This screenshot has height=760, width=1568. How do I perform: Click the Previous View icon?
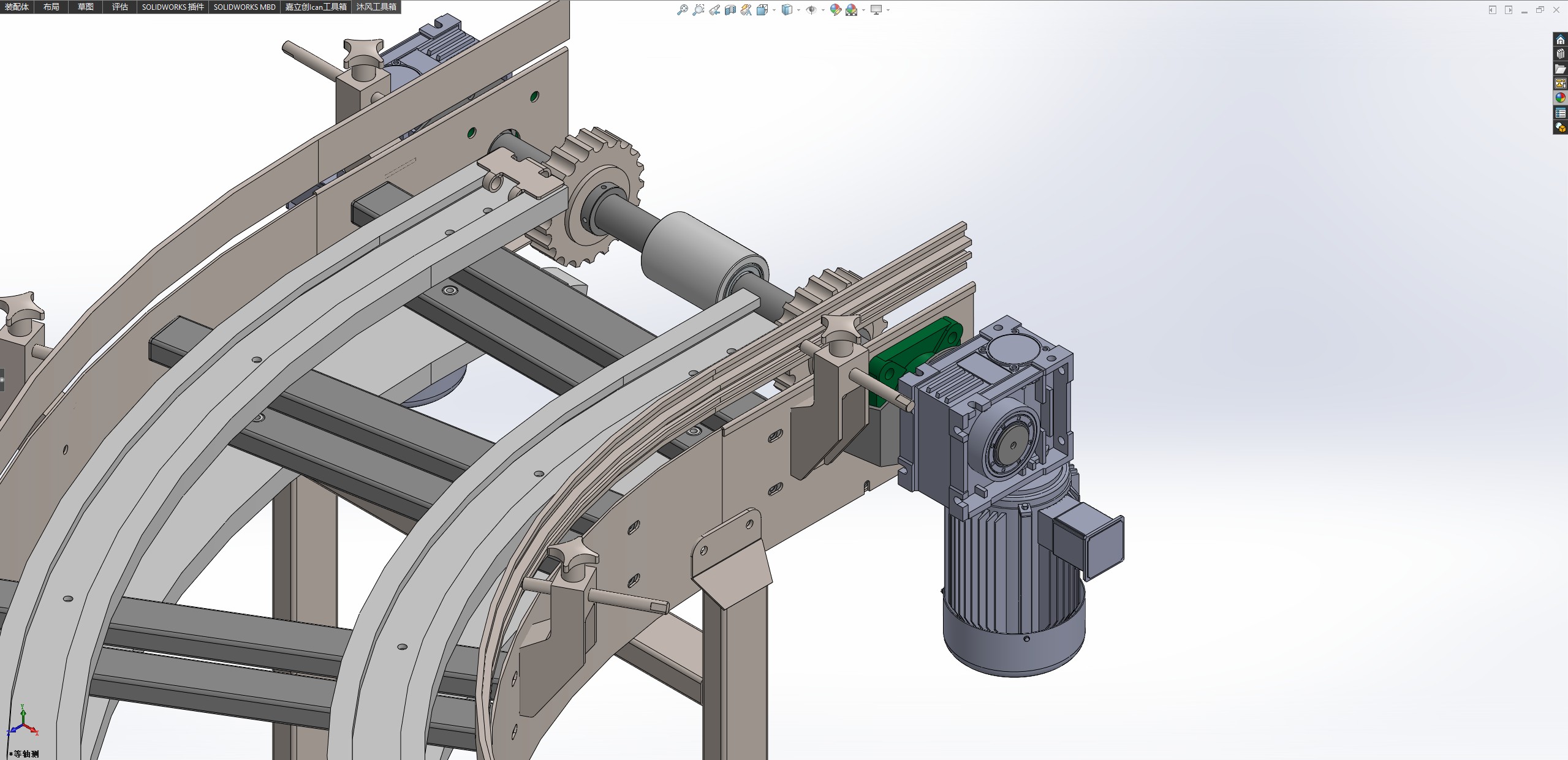714,10
